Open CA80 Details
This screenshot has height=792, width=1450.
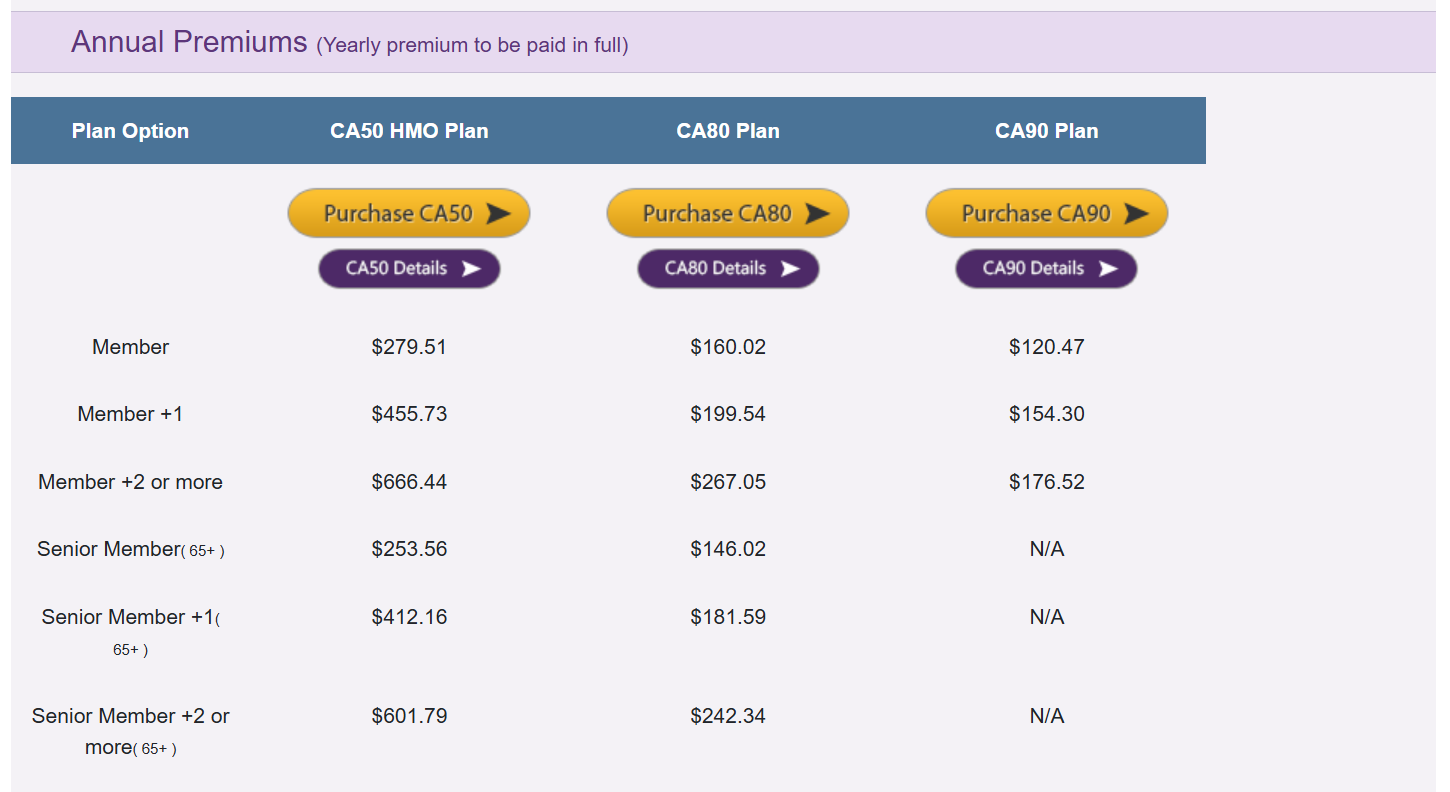728,268
